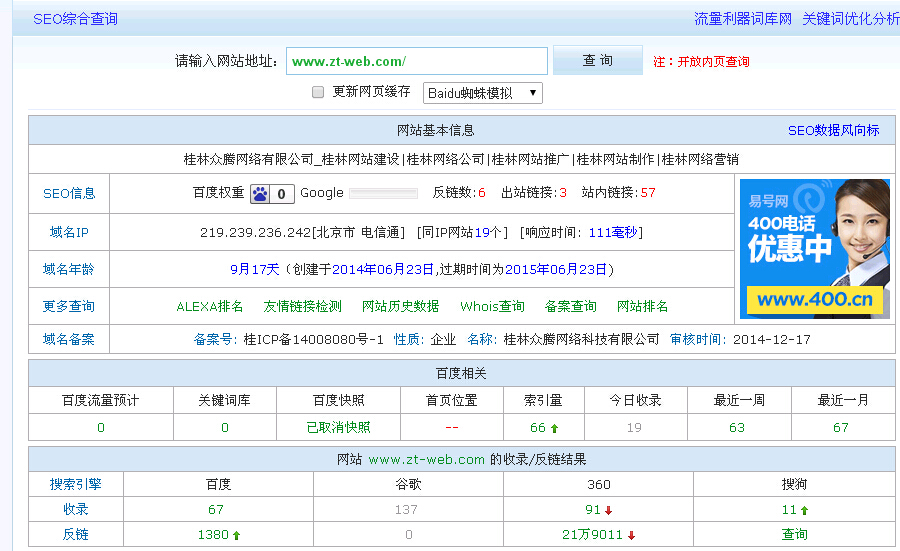Open the www.zt-web.com link in results header
Image resolution: width=900 pixels, height=551 pixels.
pyautogui.click(x=426, y=460)
